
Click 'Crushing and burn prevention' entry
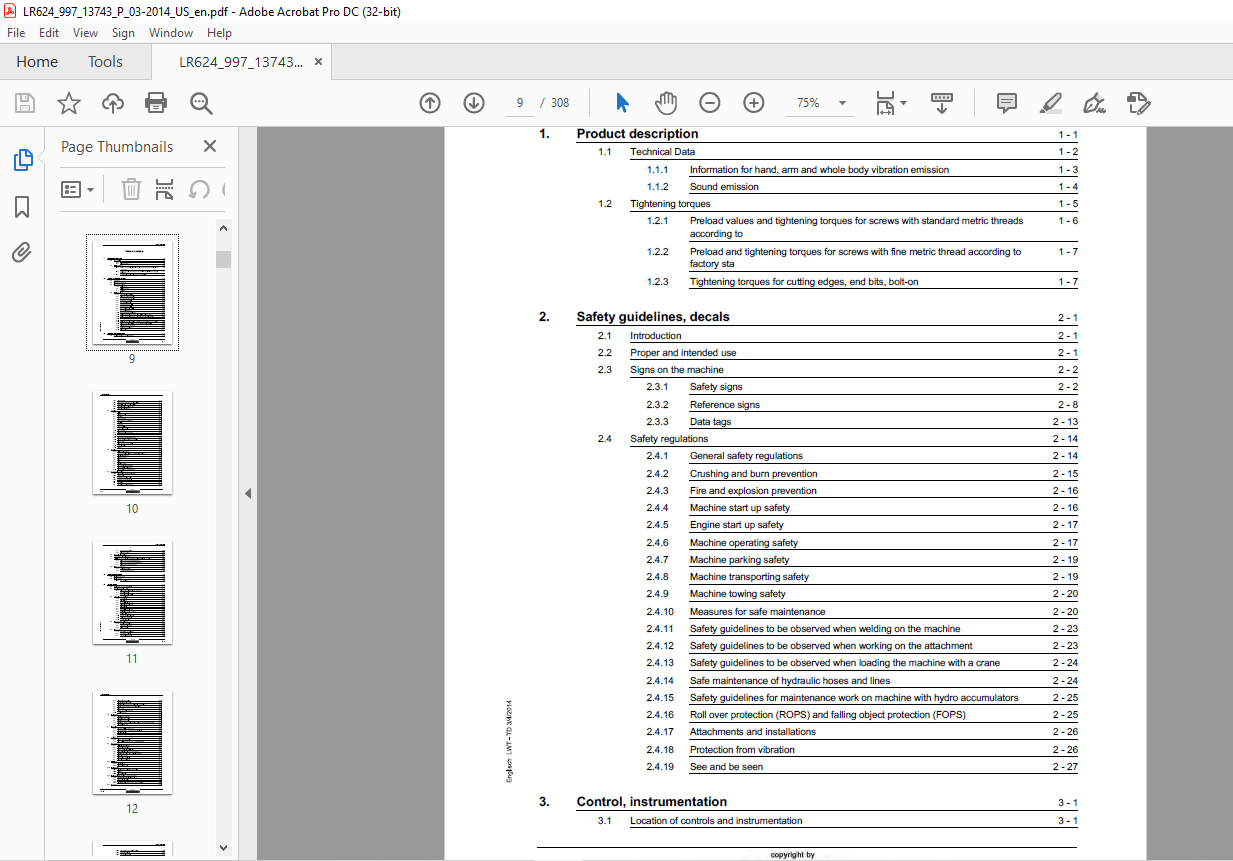(x=753, y=474)
